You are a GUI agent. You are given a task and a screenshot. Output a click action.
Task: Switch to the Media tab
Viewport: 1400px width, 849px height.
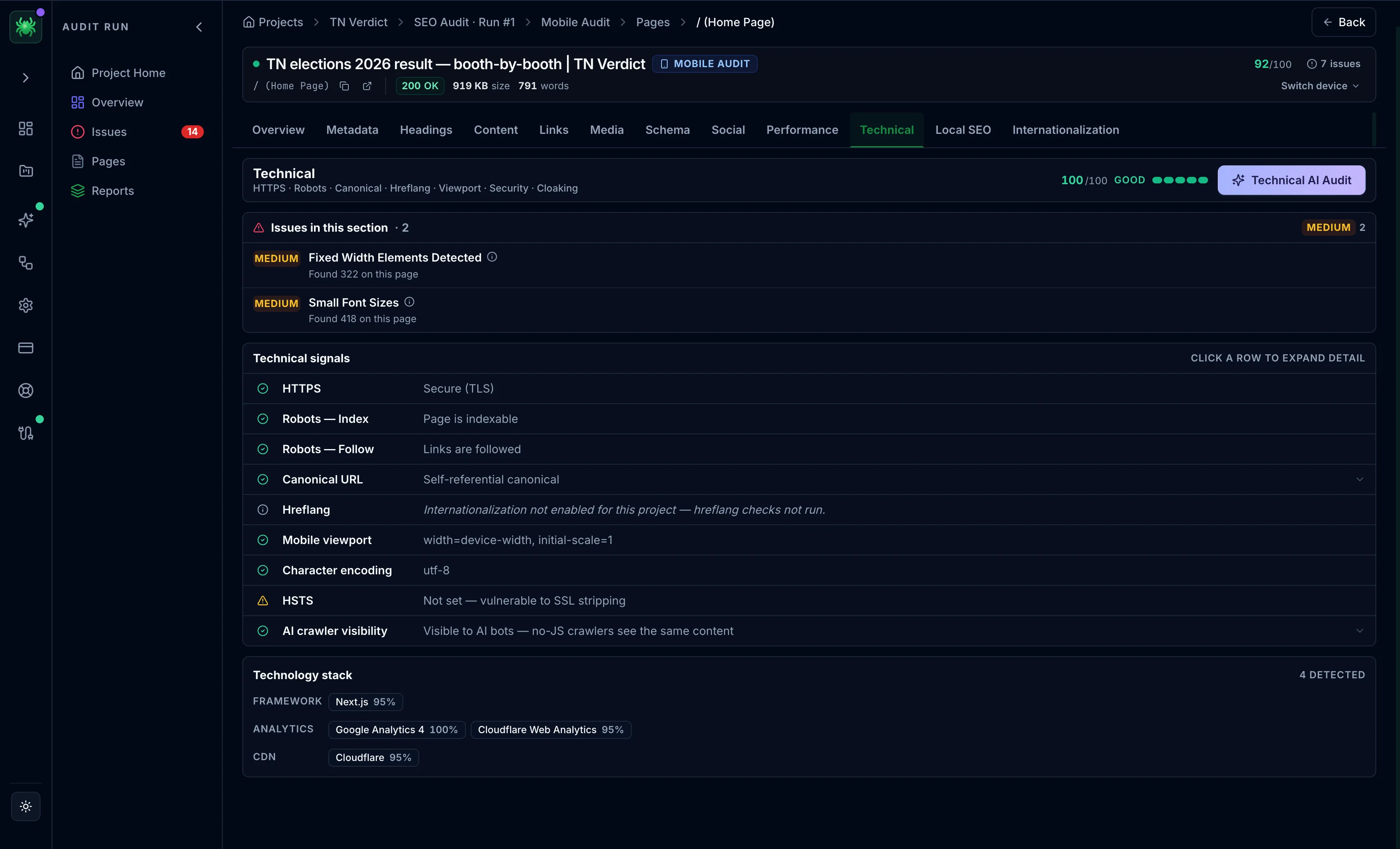coord(607,130)
